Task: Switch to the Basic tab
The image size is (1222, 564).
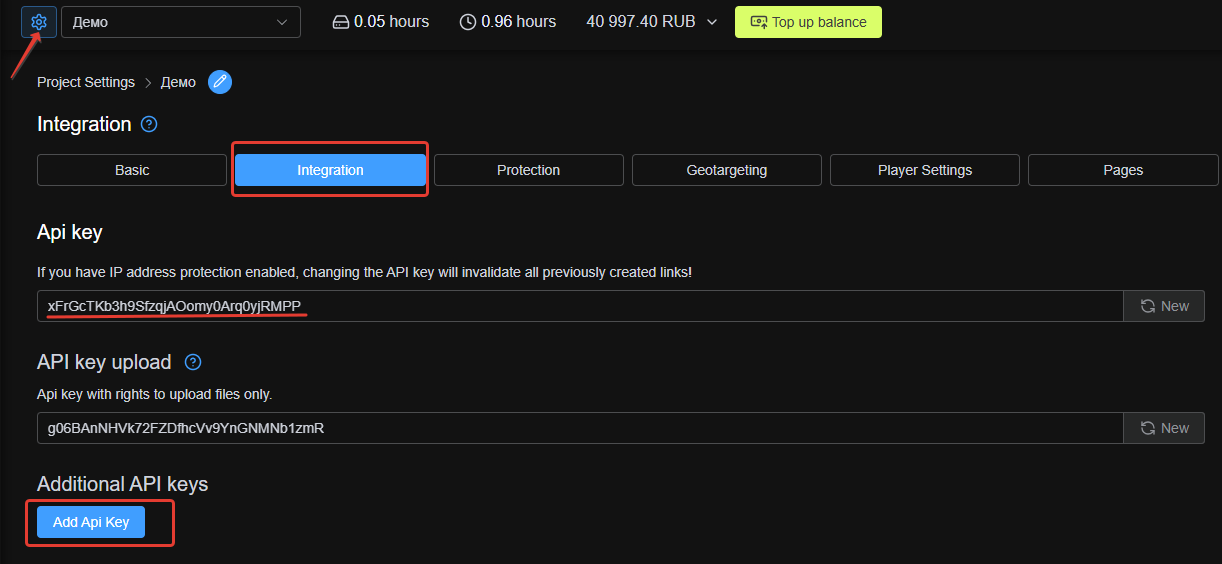Action: tap(132, 170)
